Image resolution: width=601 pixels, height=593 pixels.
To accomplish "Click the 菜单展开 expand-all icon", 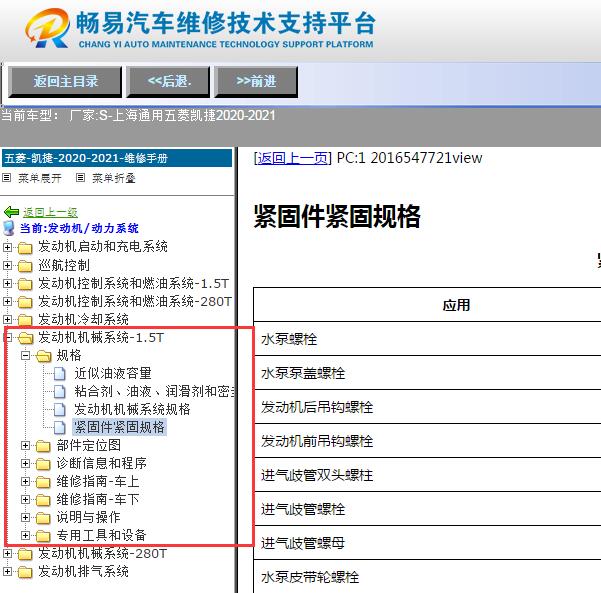I will [x=7, y=177].
